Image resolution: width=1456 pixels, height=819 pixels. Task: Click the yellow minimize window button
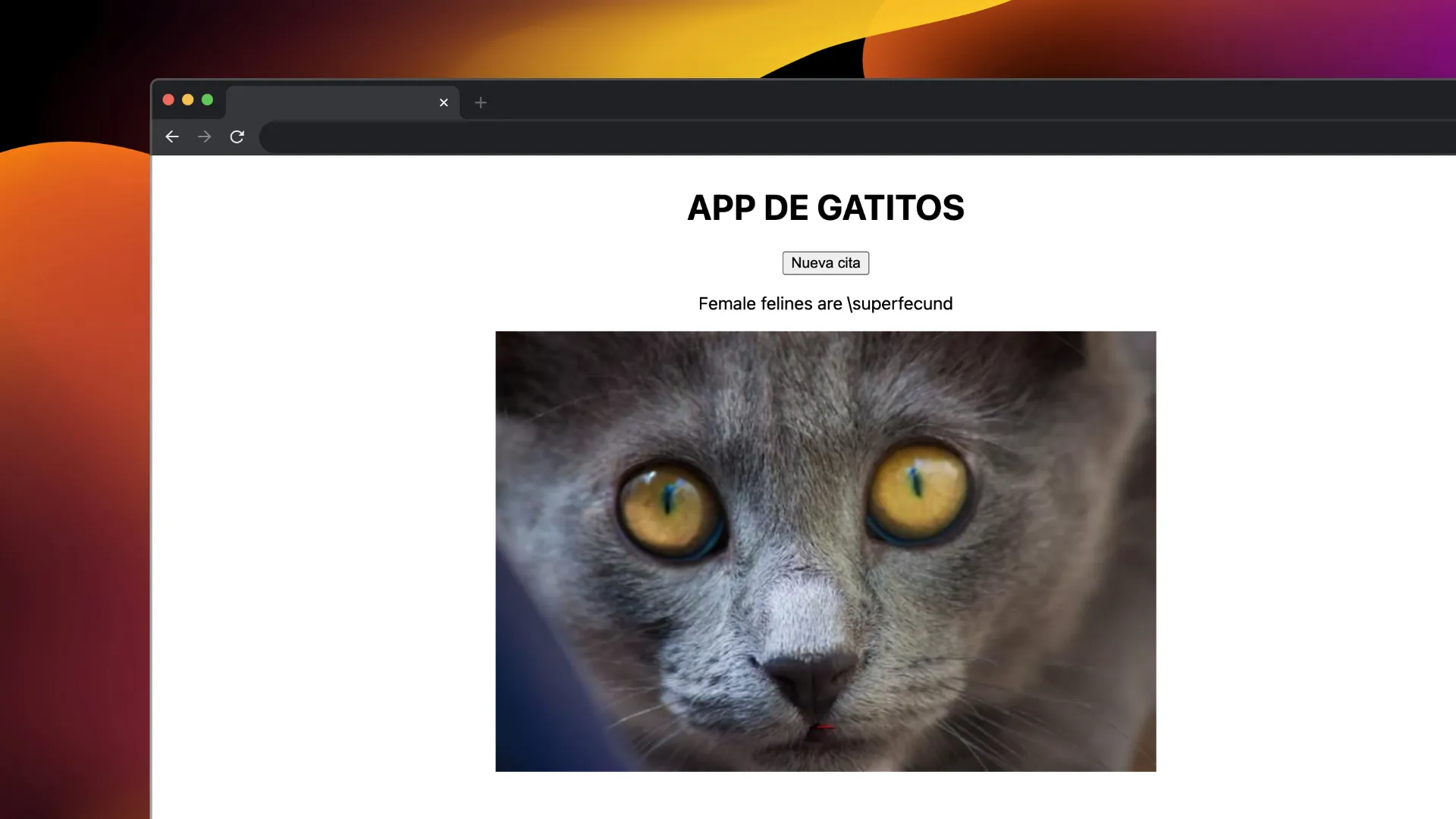(x=188, y=100)
